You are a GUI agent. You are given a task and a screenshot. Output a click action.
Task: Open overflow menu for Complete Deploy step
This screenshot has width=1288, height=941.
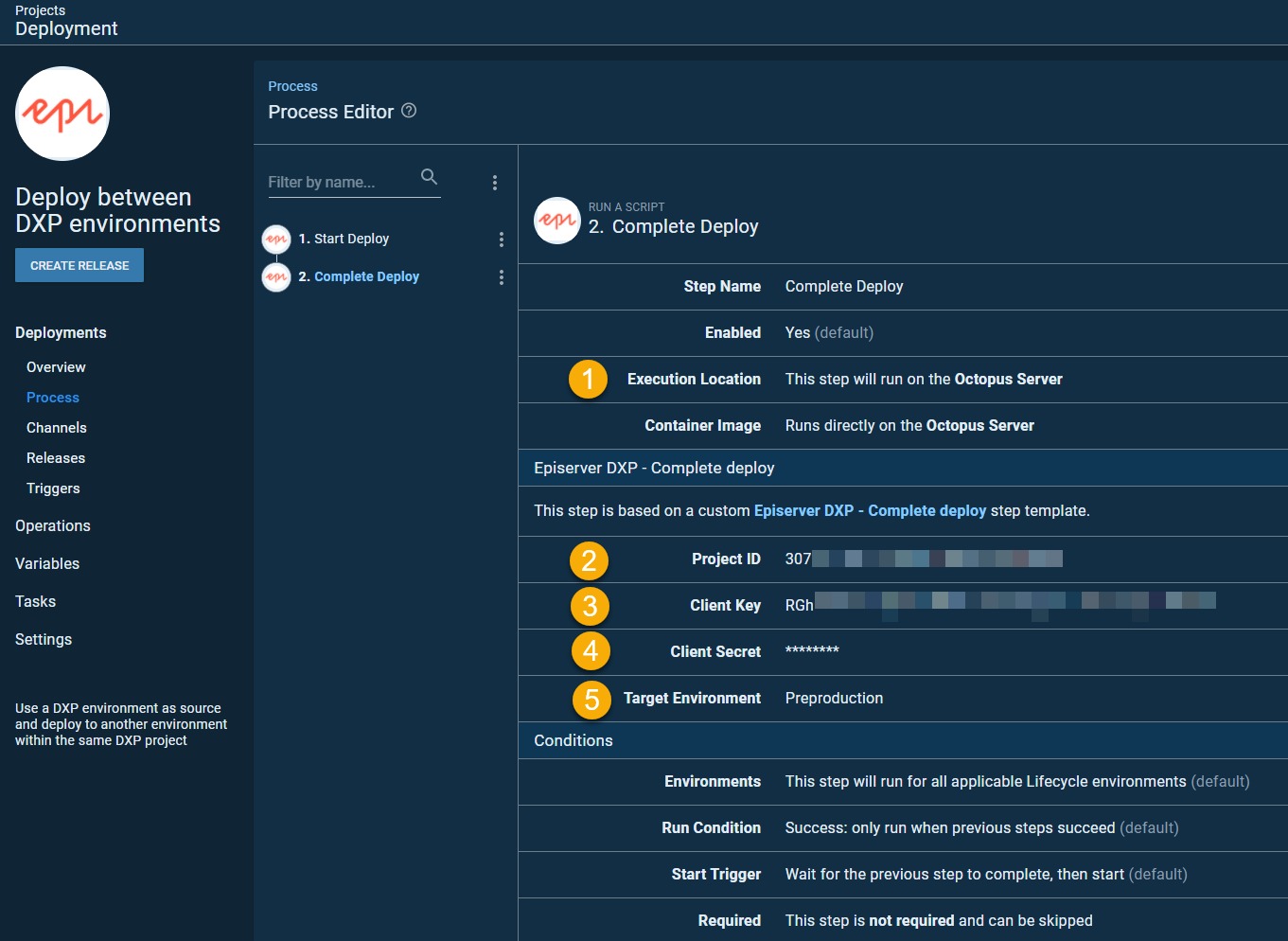tap(501, 277)
